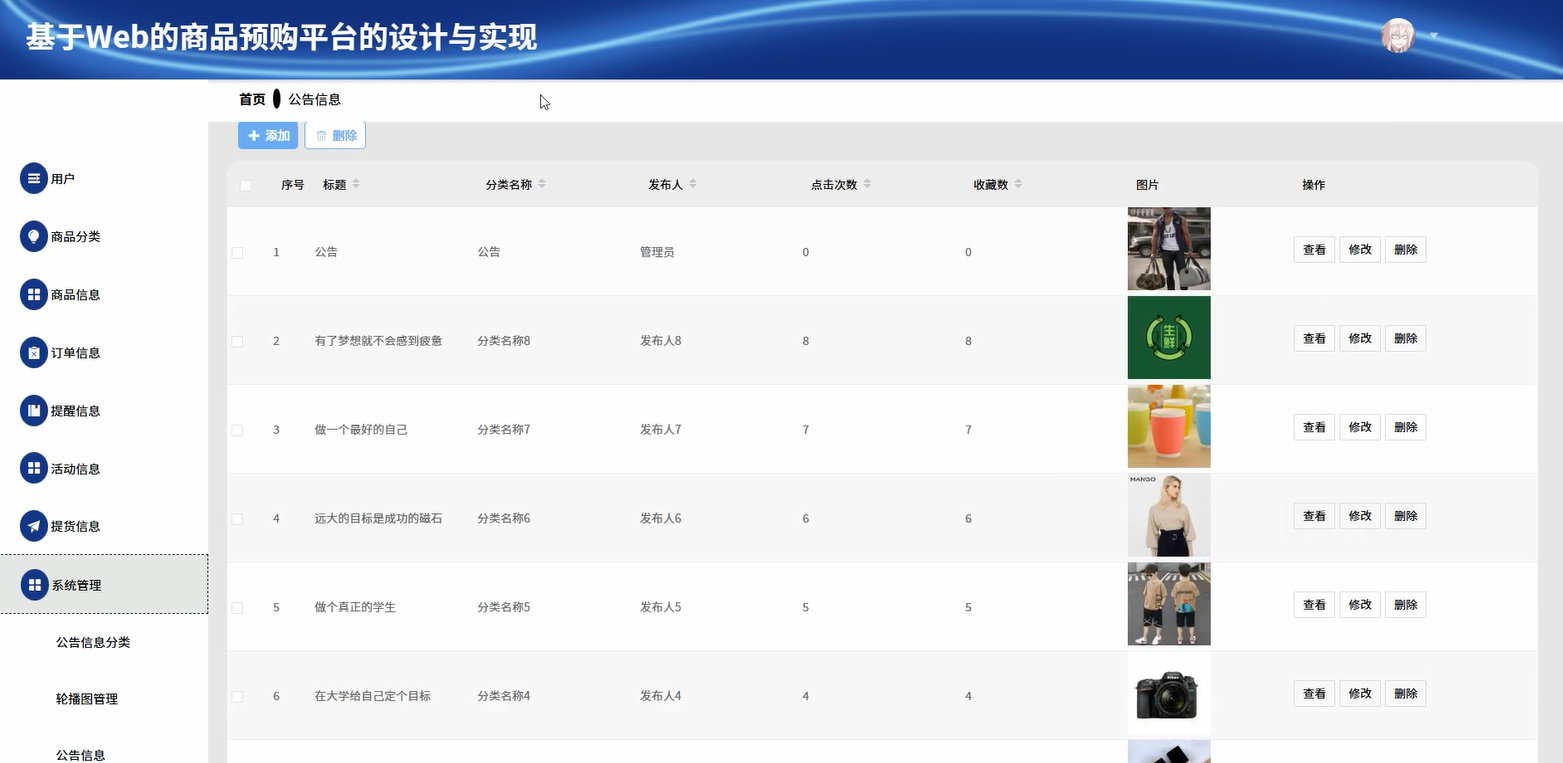Viewport: 1563px width, 763px height.
Task: Click the 商品分类 lightbulb icon
Action: pyautogui.click(x=34, y=237)
